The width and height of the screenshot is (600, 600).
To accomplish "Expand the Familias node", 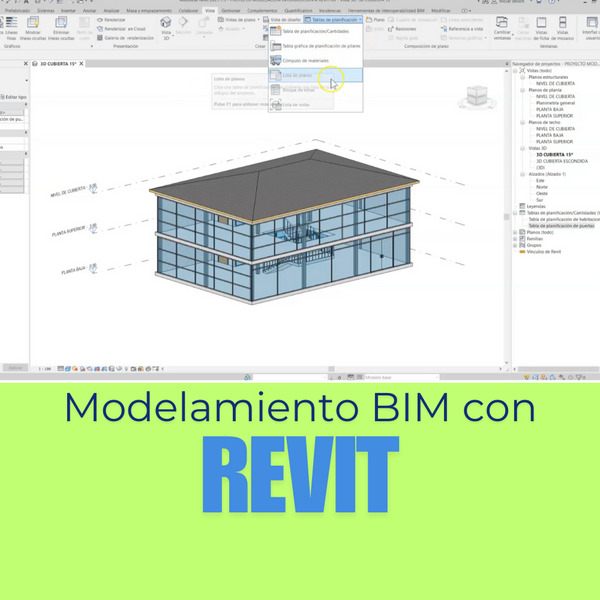I will [515, 239].
